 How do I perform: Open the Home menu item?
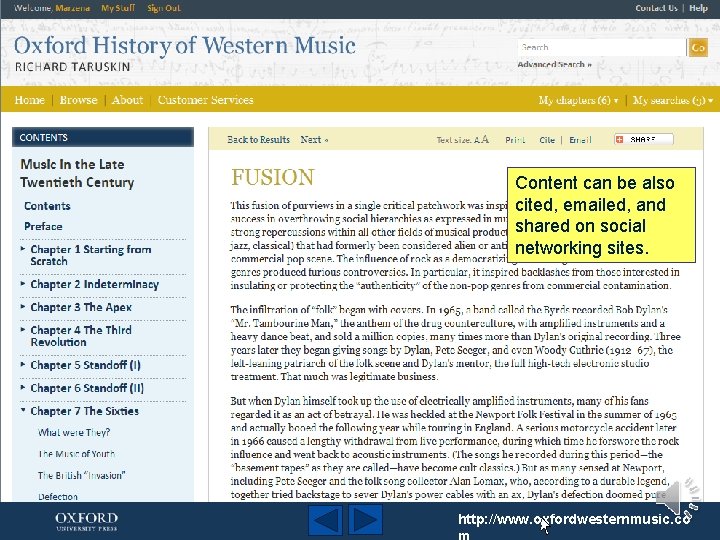coord(29,100)
